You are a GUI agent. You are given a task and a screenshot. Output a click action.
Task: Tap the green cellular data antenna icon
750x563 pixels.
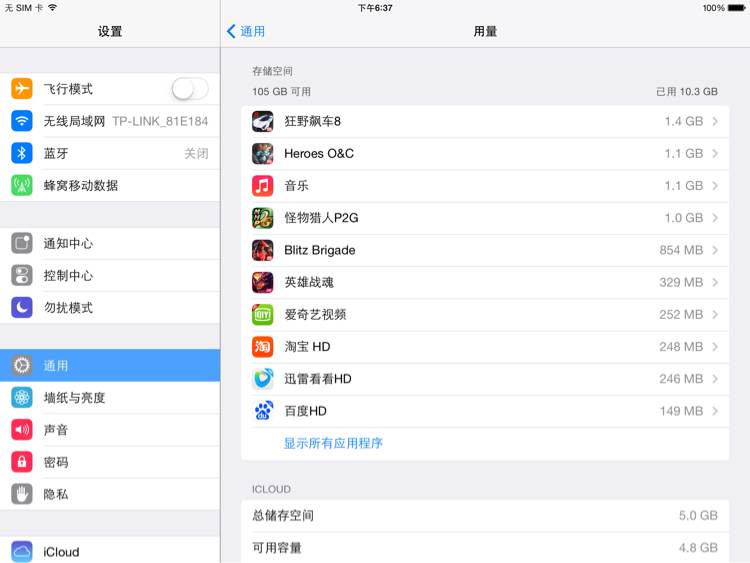pyautogui.click(x=22, y=185)
